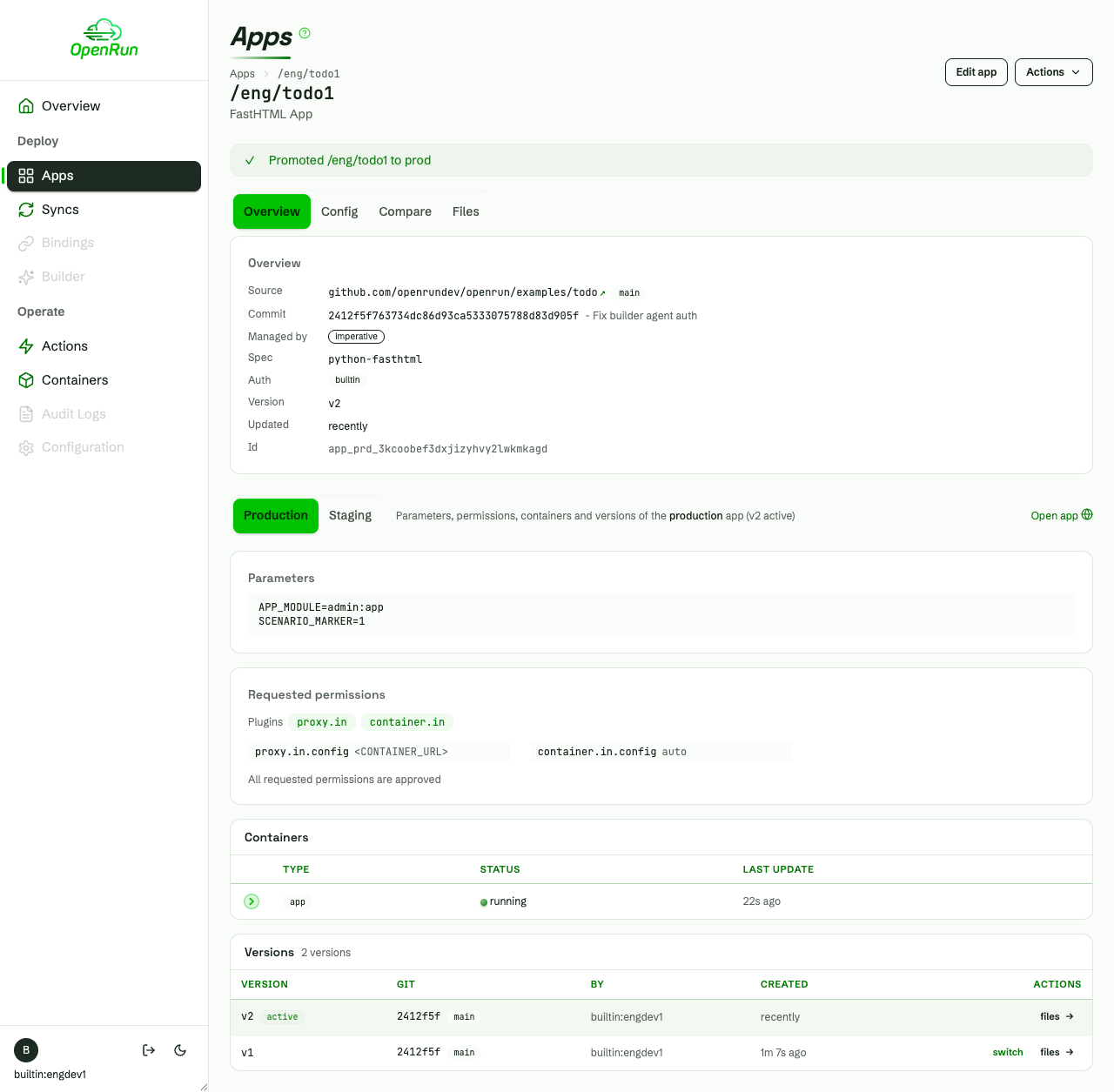Click the help icon beside Apps heading

point(305,33)
